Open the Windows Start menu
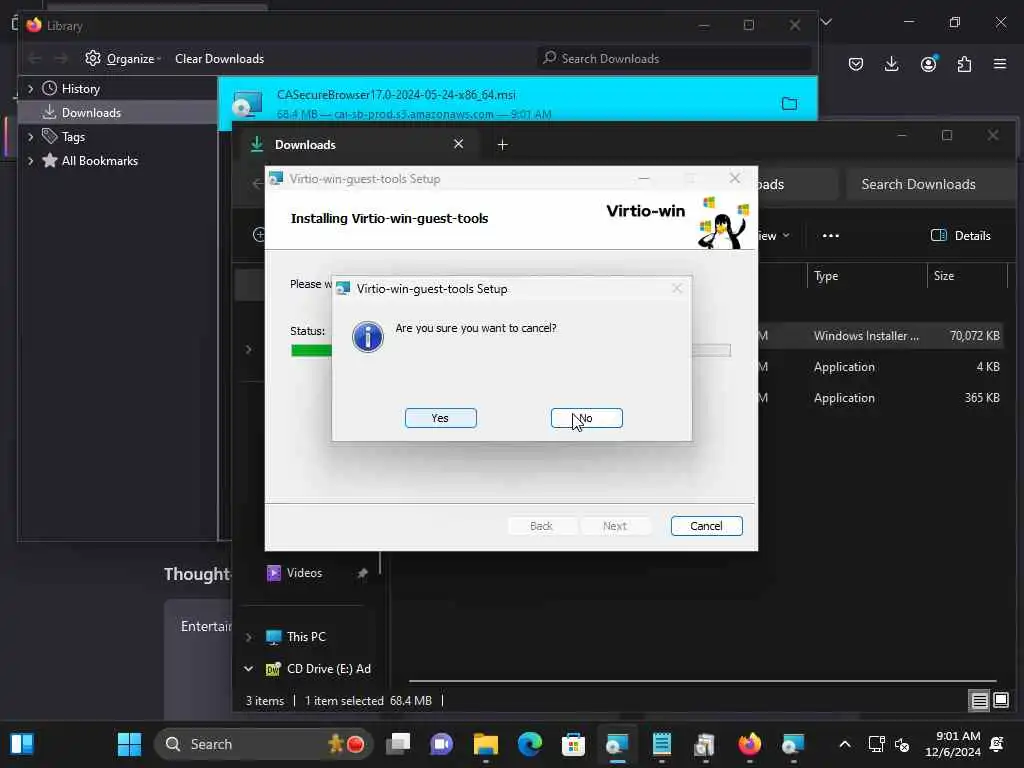Image resolution: width=1024 pixels, height=768 pixels. pyautogui.click(x=129, y=744)
